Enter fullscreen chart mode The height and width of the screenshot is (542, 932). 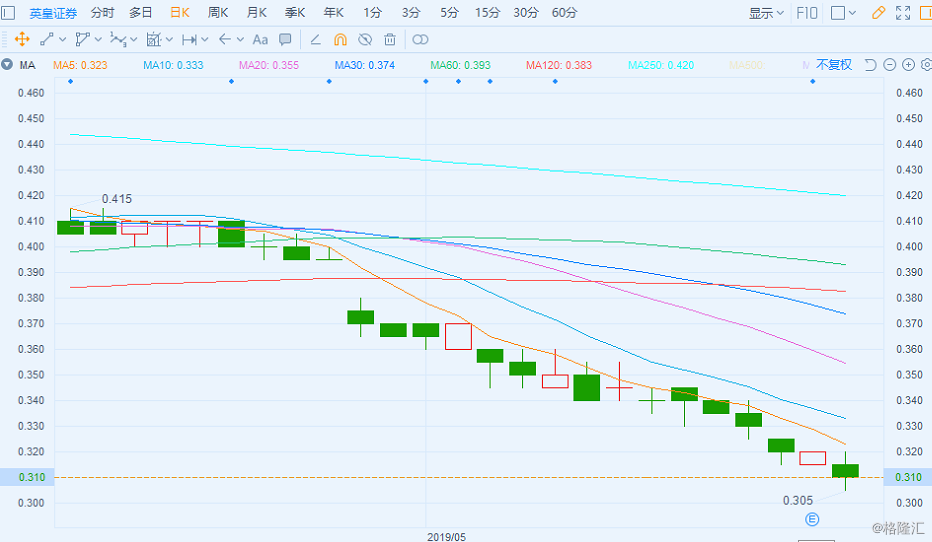tap(903, 13)
